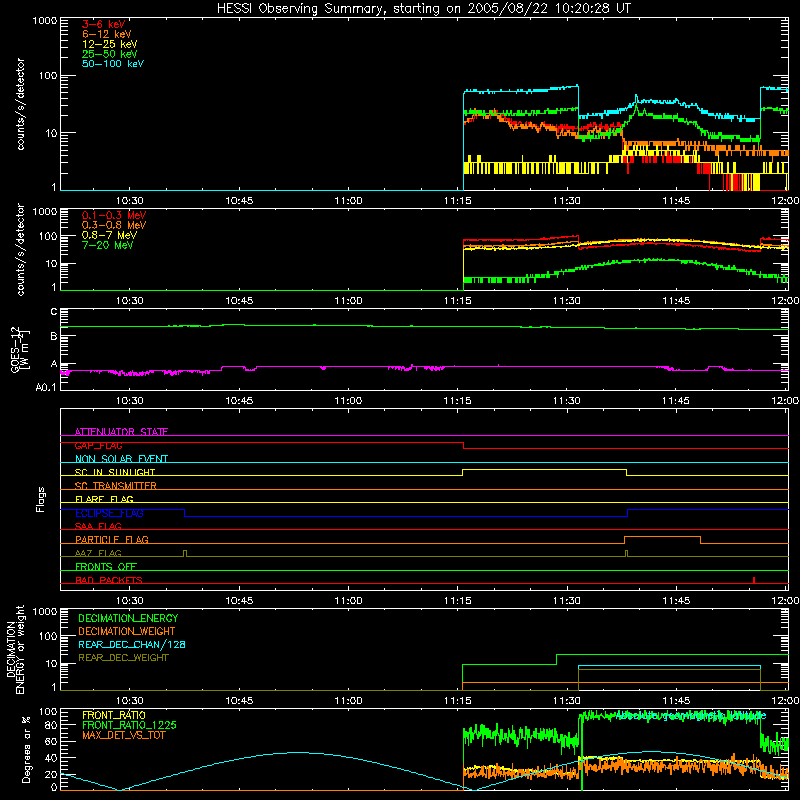Click the 0.8-7 MeV legend label

click(x=109, y=235)
